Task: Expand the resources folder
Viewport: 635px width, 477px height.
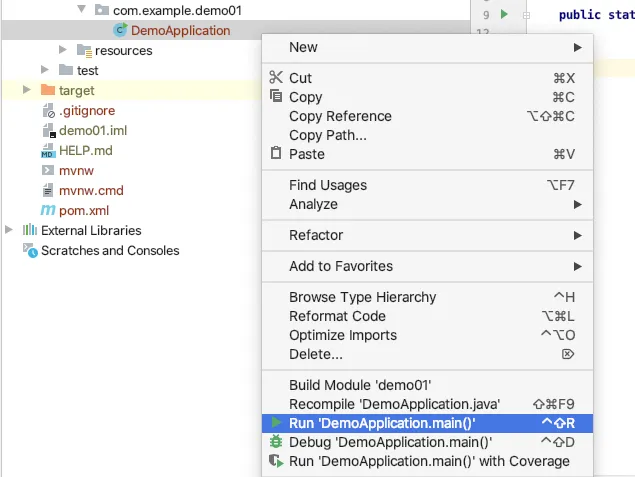Action: (x=63, y=50)
